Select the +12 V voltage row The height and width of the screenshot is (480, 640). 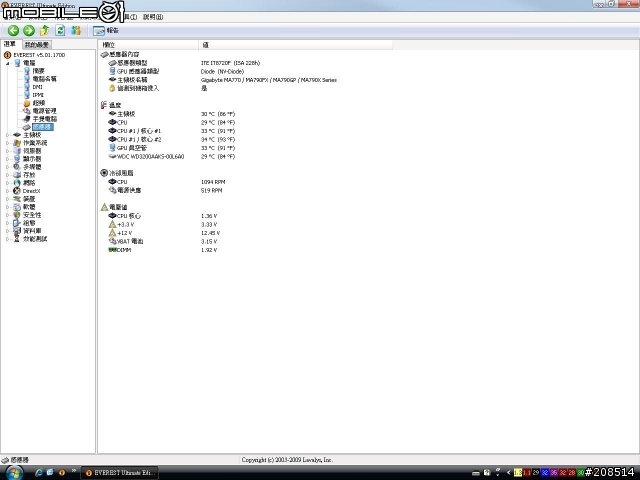click(164, 233)
